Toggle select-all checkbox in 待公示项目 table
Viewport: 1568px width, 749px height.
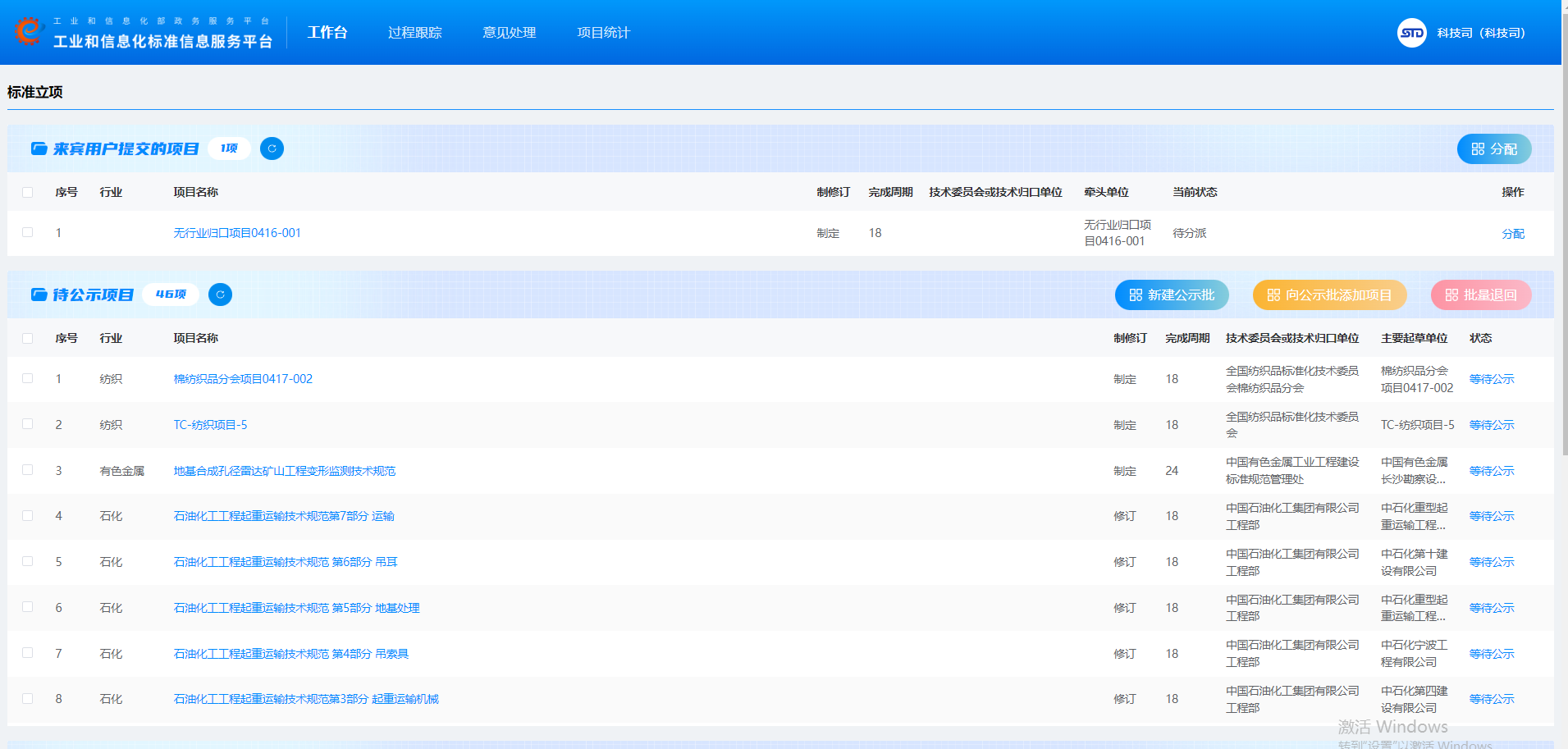click(x=28, y=338)
